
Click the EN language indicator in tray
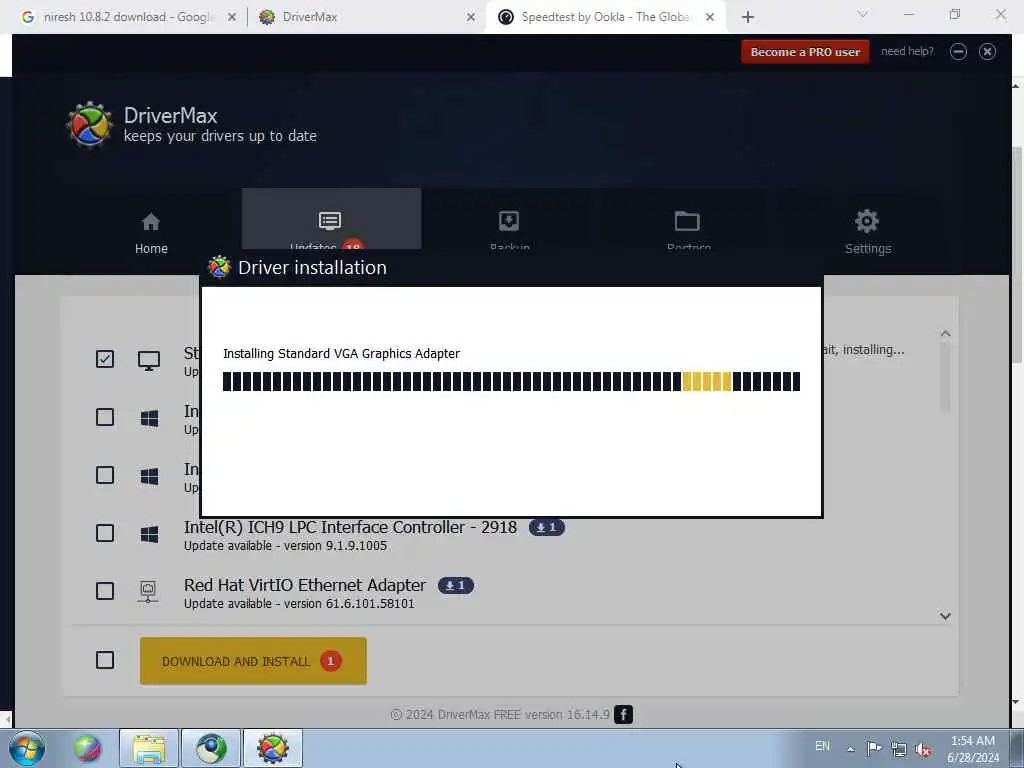(x=822, y=746)
